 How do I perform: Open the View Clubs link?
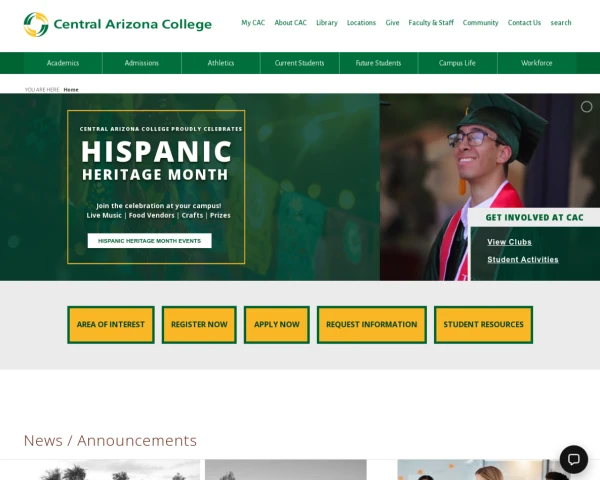[509, 242]
